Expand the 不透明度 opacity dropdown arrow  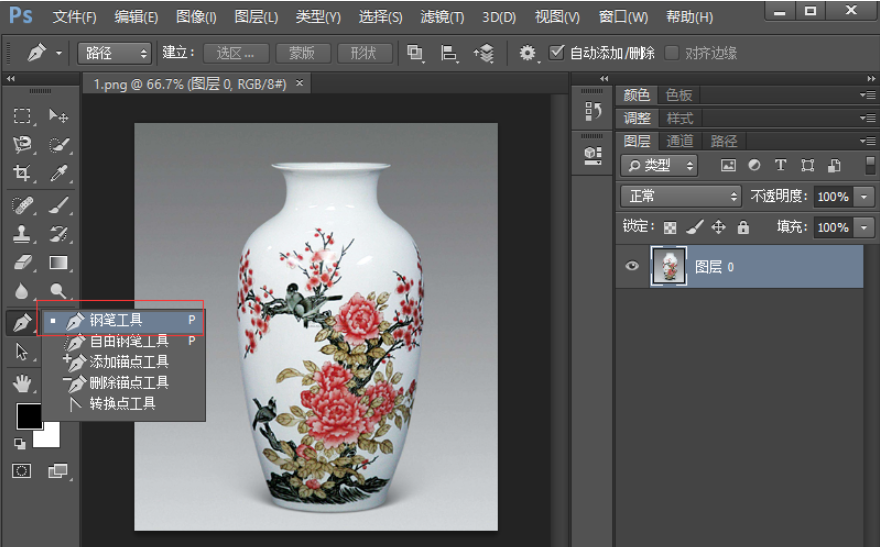click(x=865, y=196)
